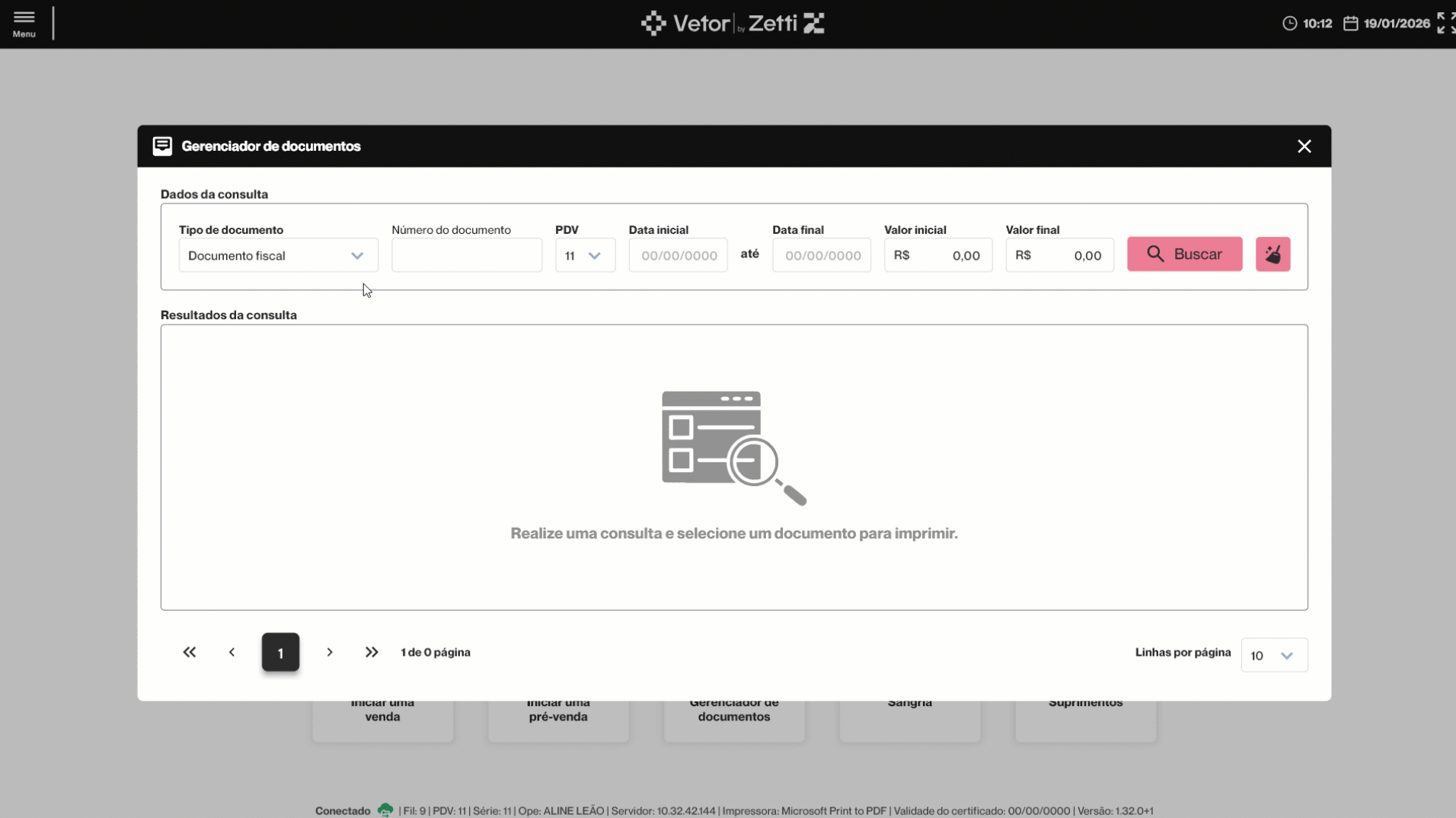Click the clock icon beside 10:12

[x=1289, y=24]
